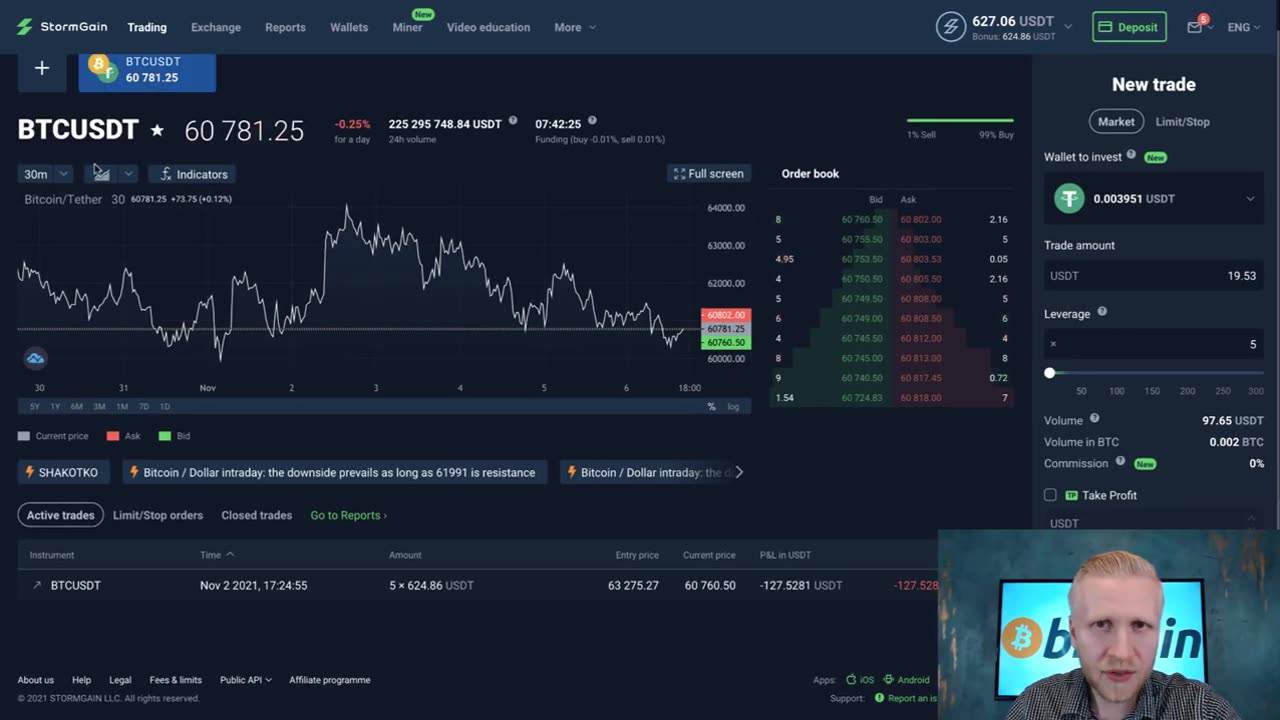
Task: Open the BTCUSDT active trade row
Action: tap(478, 585)
